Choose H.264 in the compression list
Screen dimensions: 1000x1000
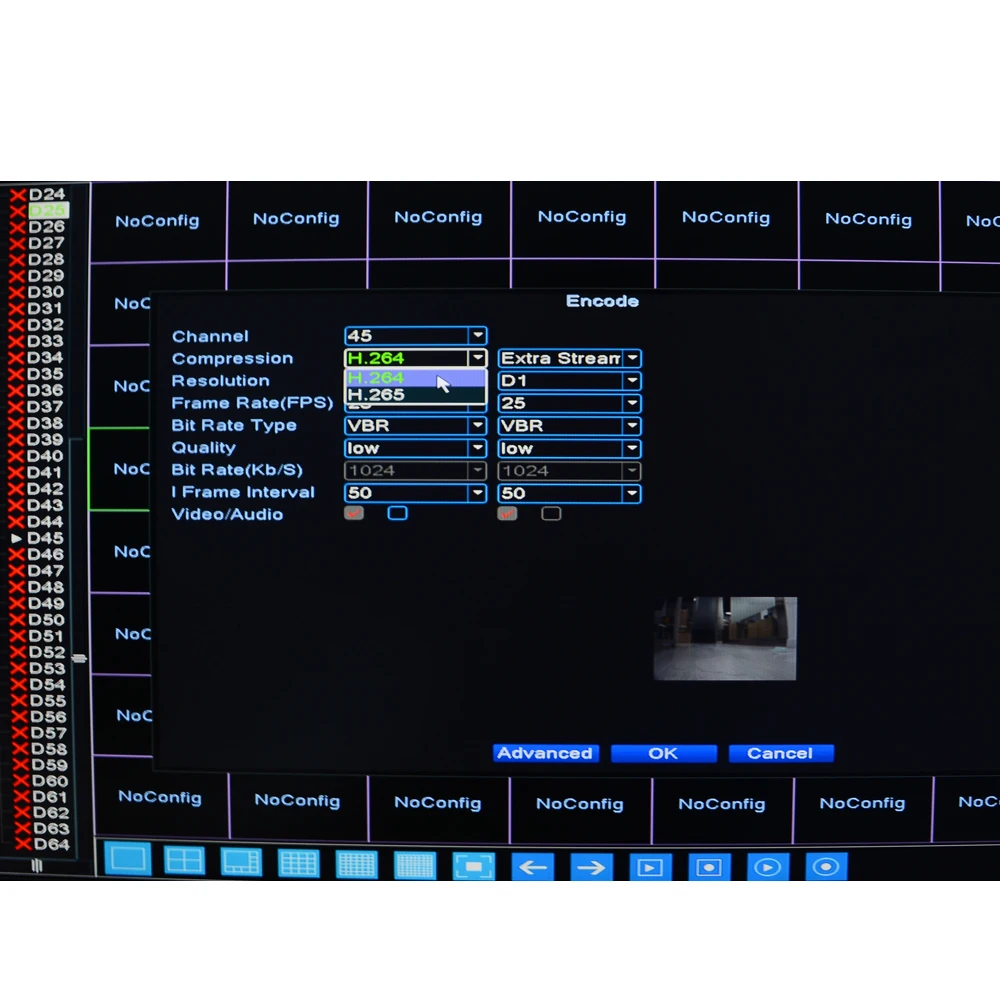pos(415,378)
